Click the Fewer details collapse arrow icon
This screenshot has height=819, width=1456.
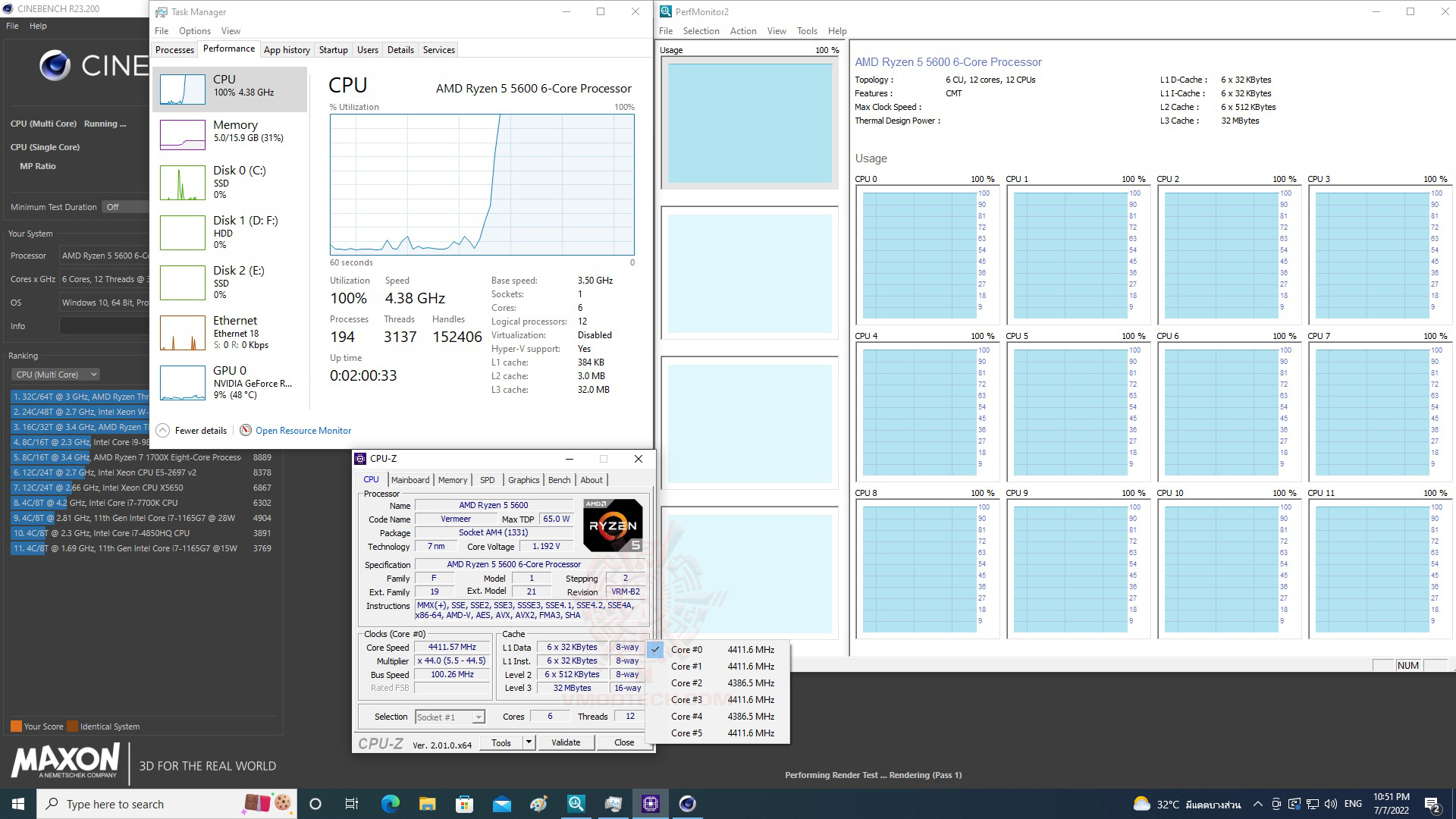(x=162, y=431)
